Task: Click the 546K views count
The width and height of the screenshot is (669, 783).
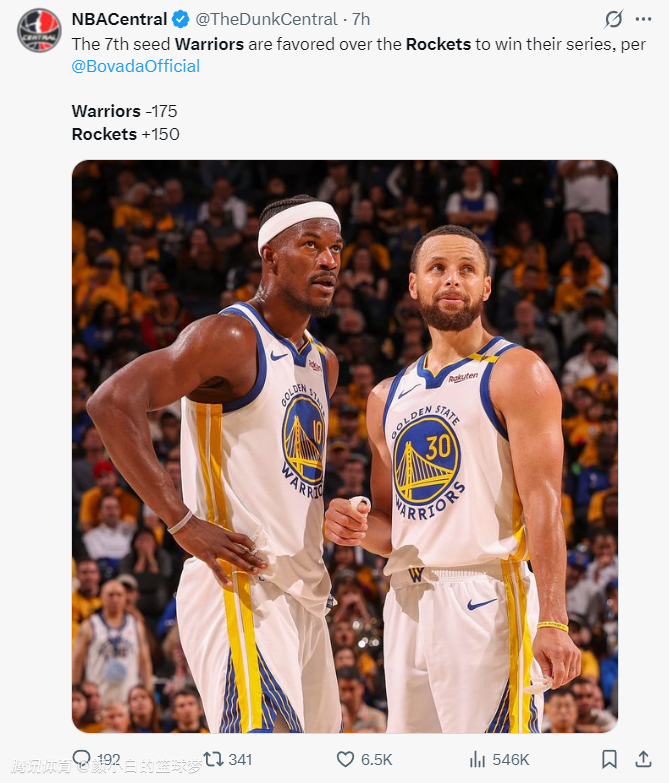Action: (x=511, y=760)
